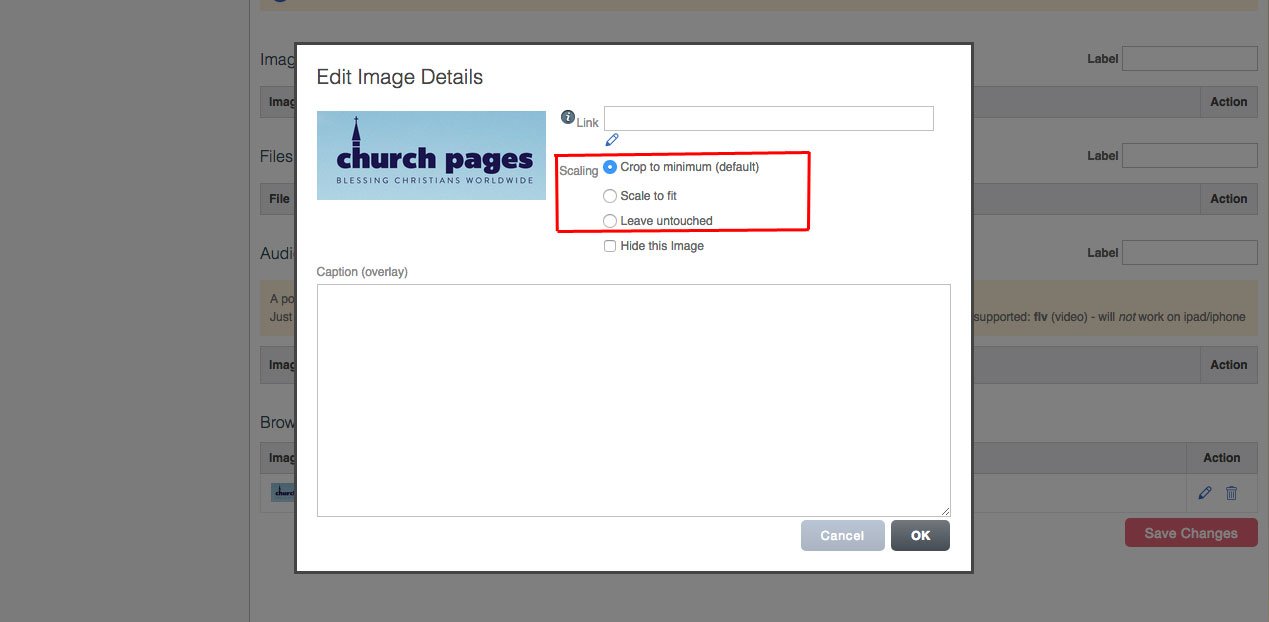The height and width of the screenshot is (622, 1269).
Task: Click the Files section heading
Action: (277, 156)
